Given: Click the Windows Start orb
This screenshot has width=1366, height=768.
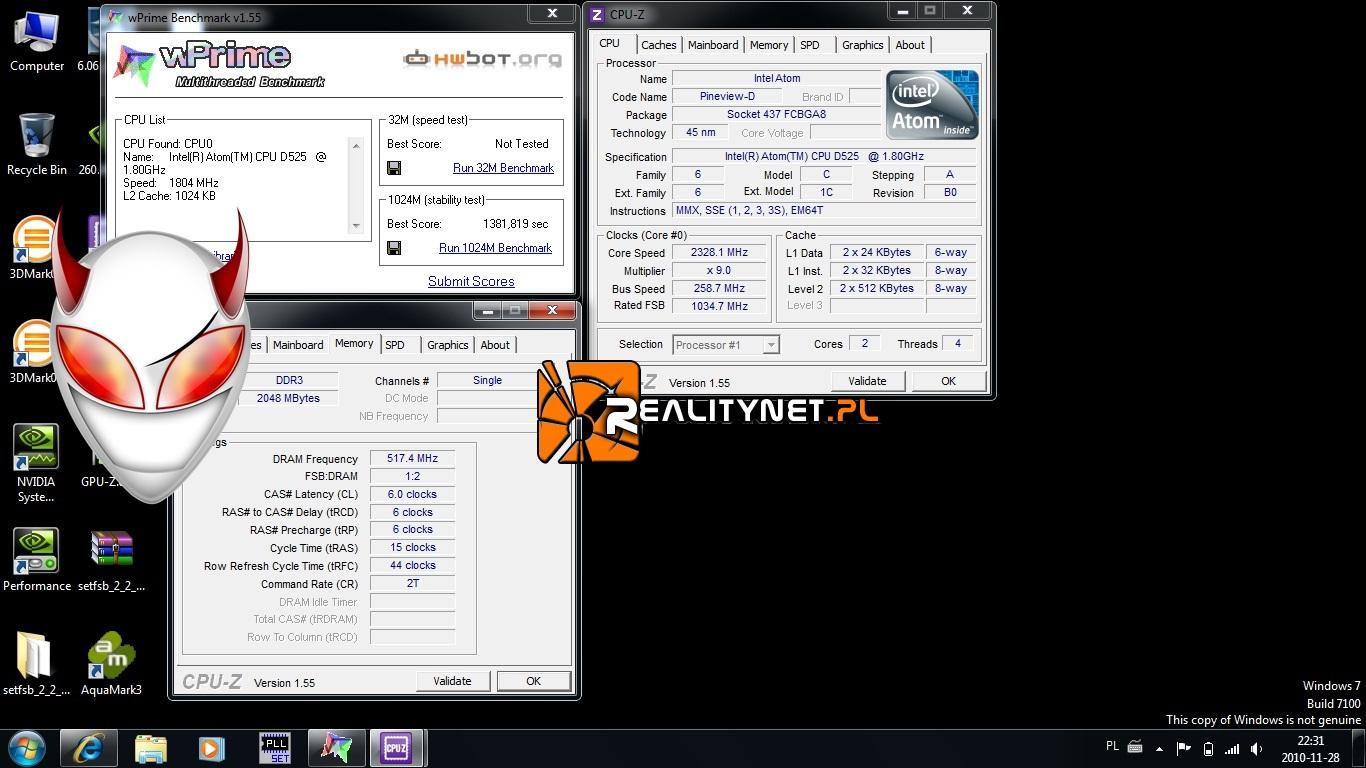Looking at the screenshot, I should (x=27, y=748).
